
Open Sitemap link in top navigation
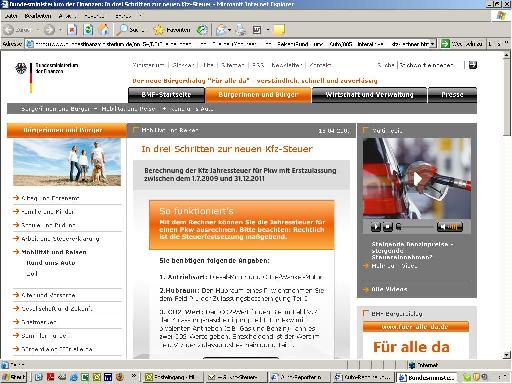(233, 65)
